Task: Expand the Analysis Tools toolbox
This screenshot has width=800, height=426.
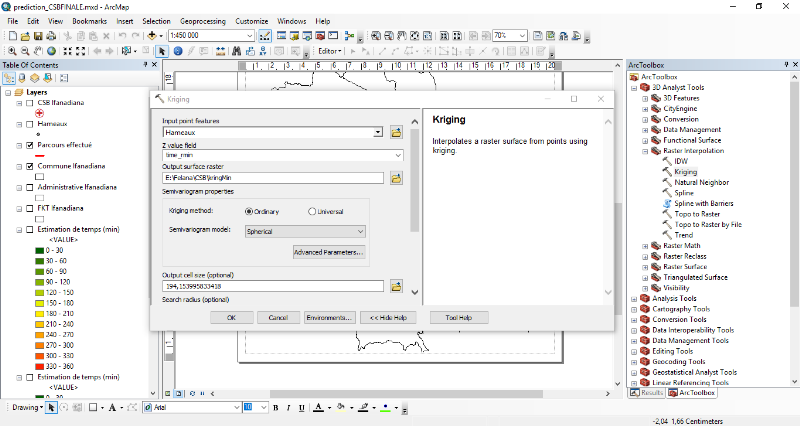Action: [x=634, y=298]
